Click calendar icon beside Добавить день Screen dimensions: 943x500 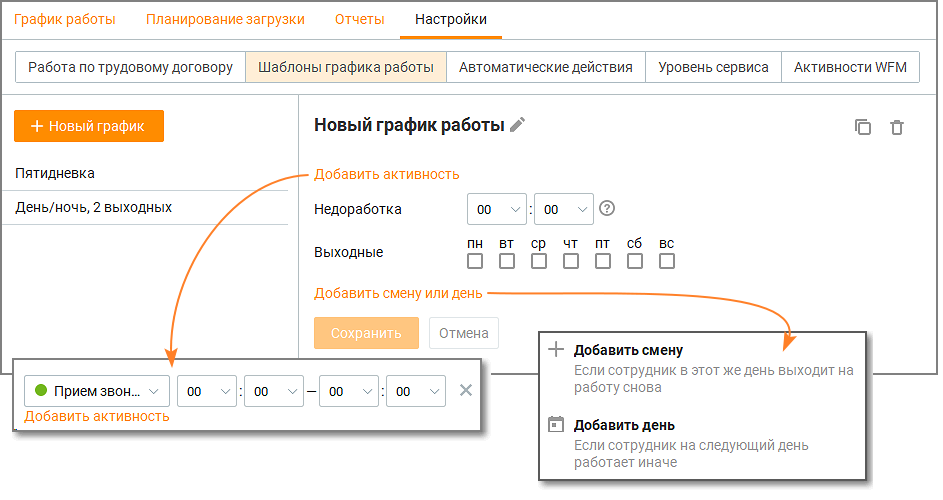[556, 424]
